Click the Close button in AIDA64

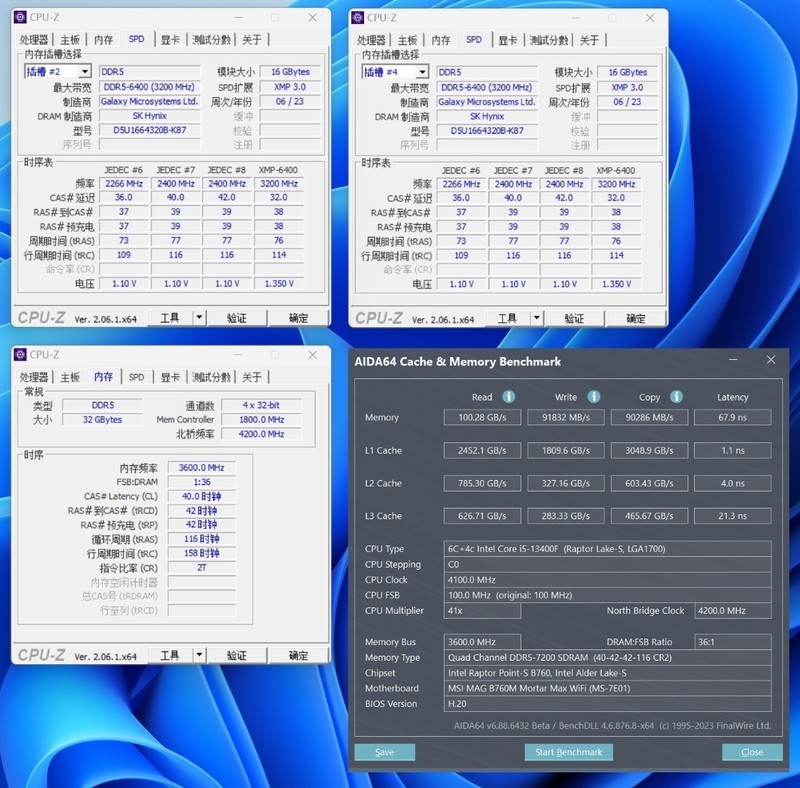click(752, 752)
